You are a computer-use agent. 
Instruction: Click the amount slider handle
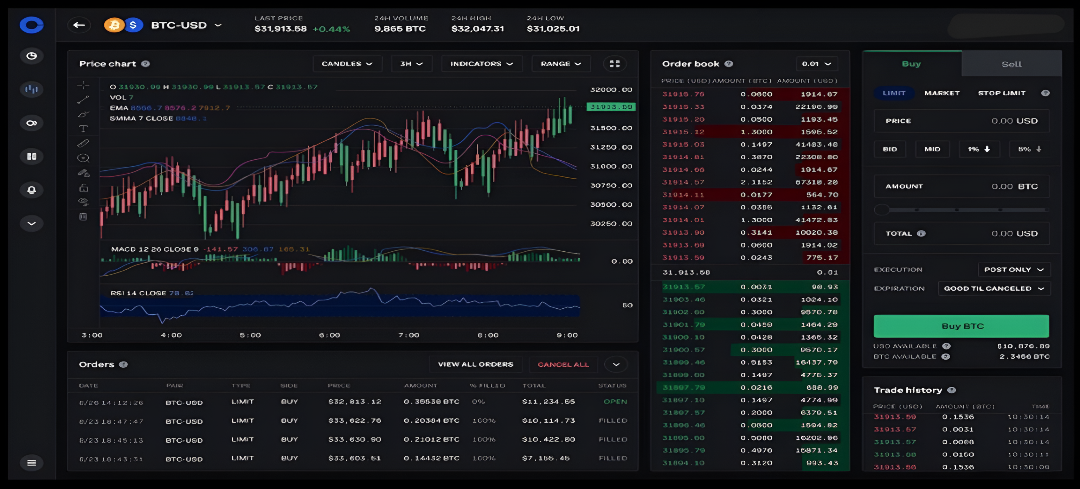pos(880,209)
